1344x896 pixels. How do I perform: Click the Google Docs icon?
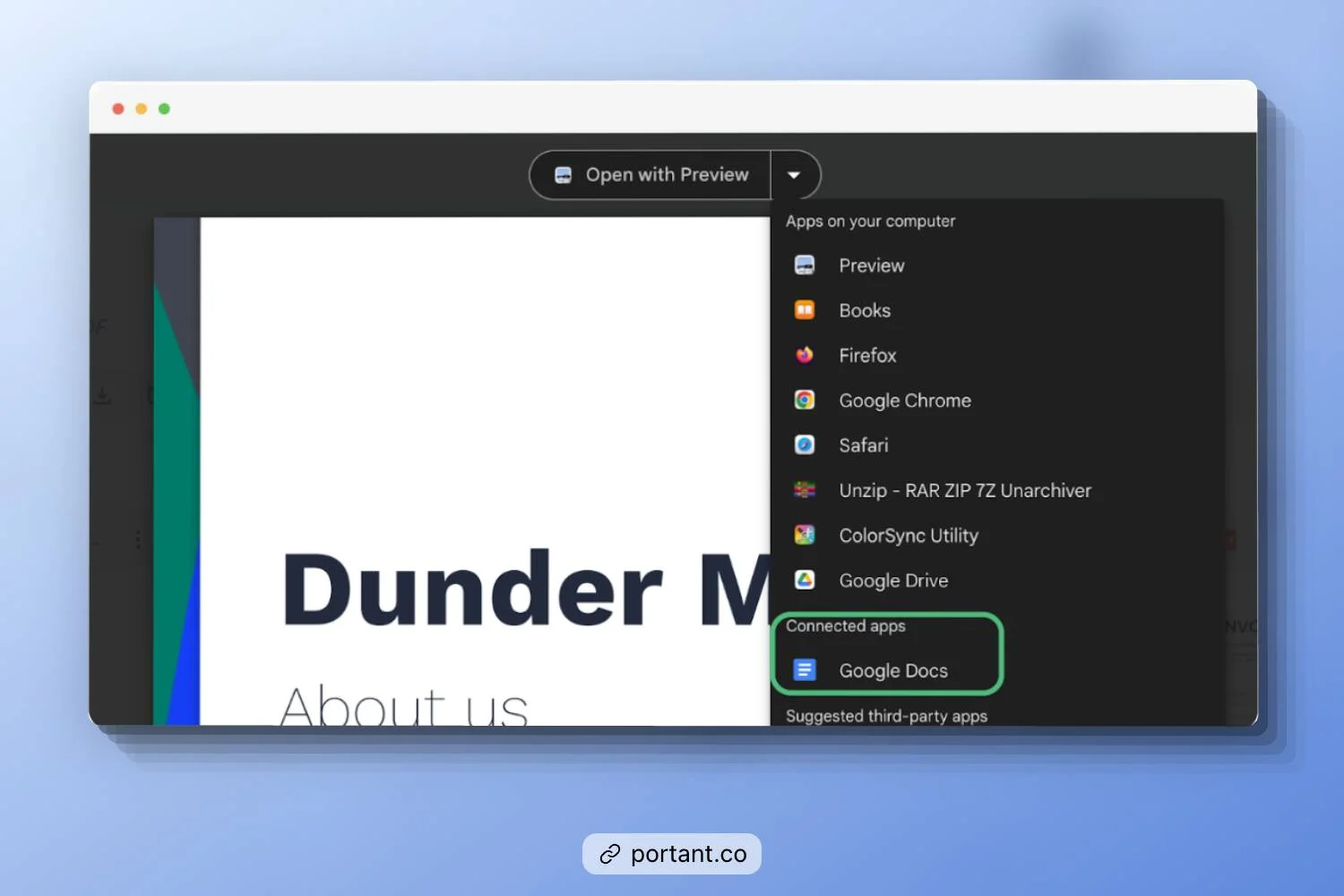[805, 670]
